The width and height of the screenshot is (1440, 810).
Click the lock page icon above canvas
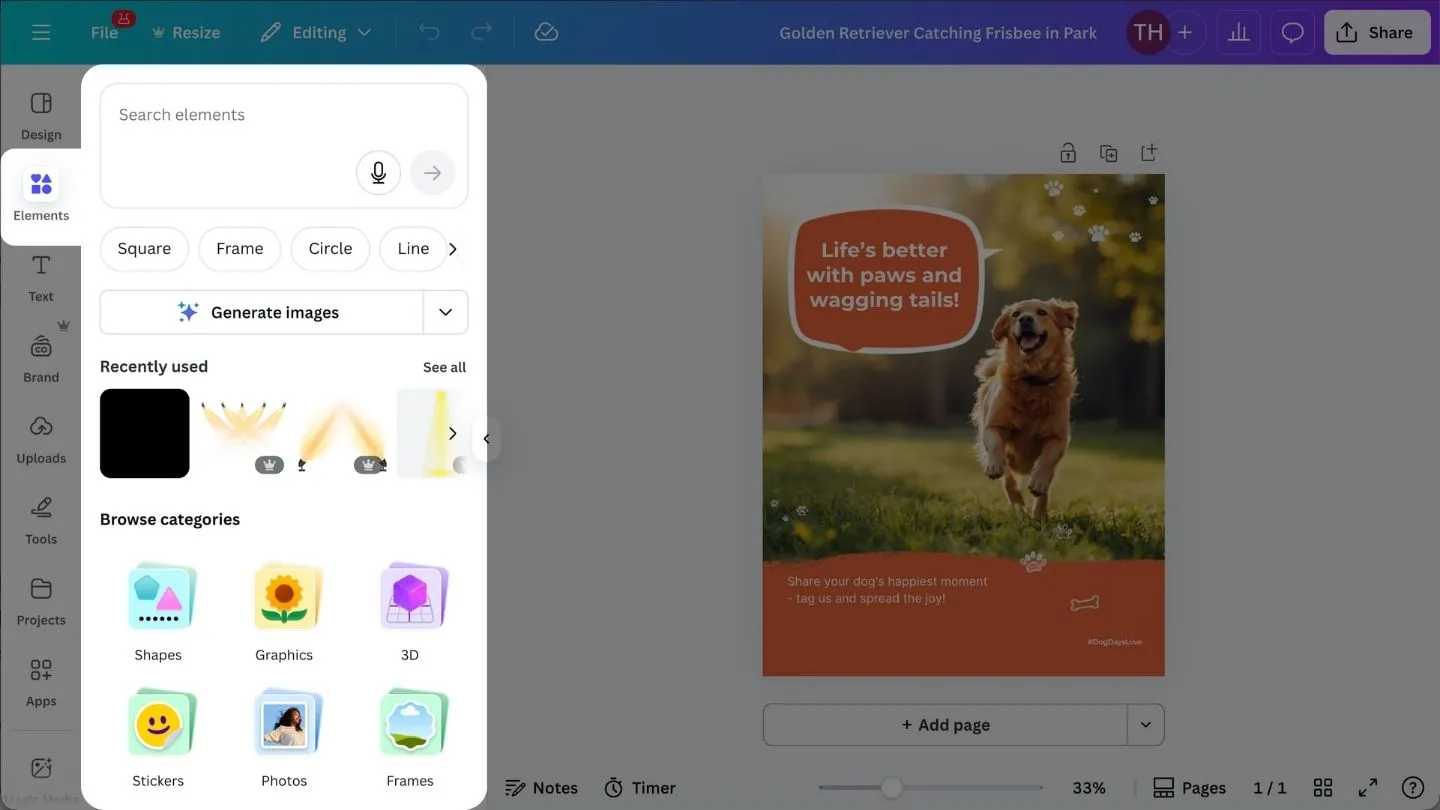1068,153
